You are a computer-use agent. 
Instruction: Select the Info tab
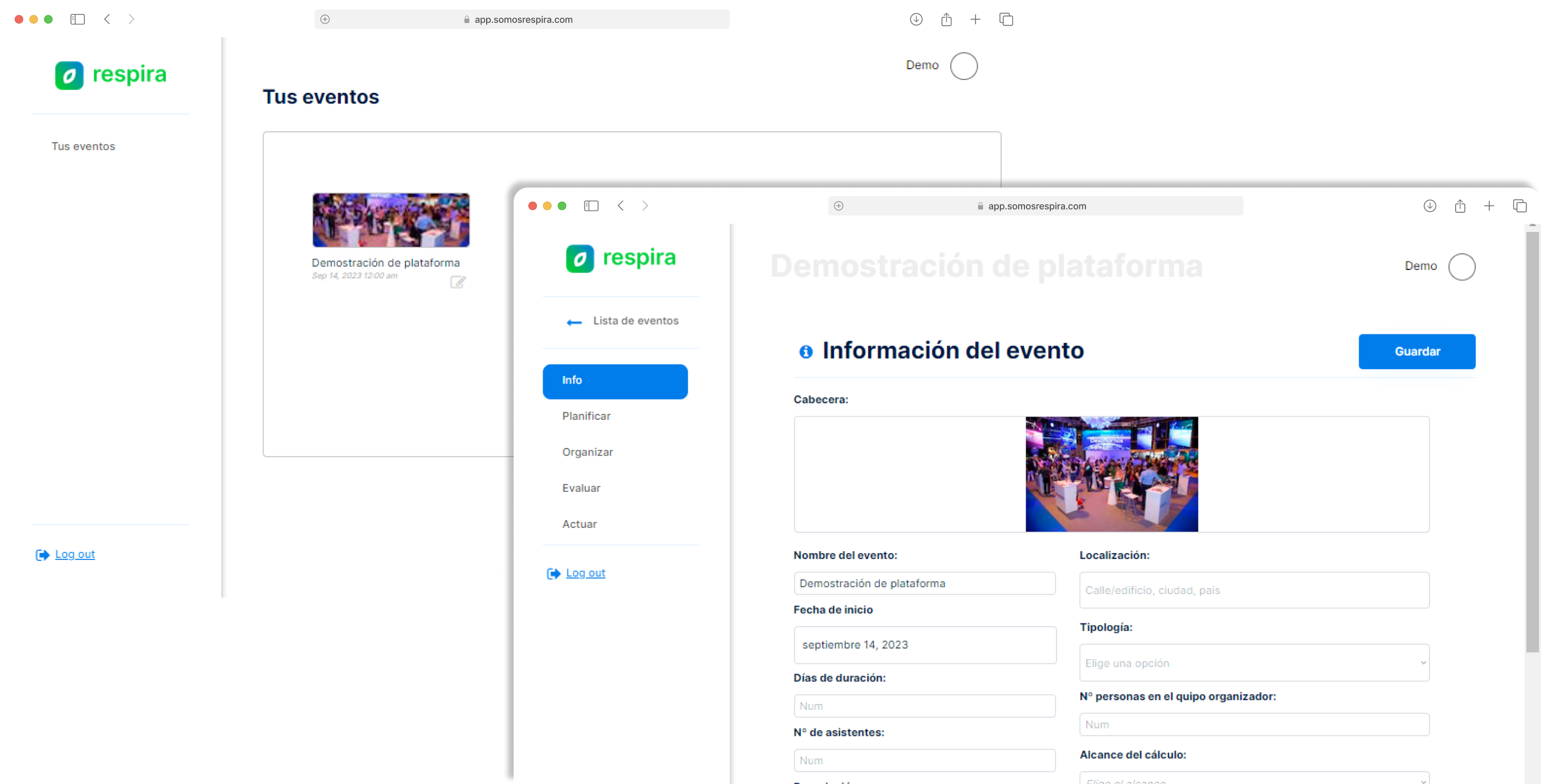pos(615,381)
